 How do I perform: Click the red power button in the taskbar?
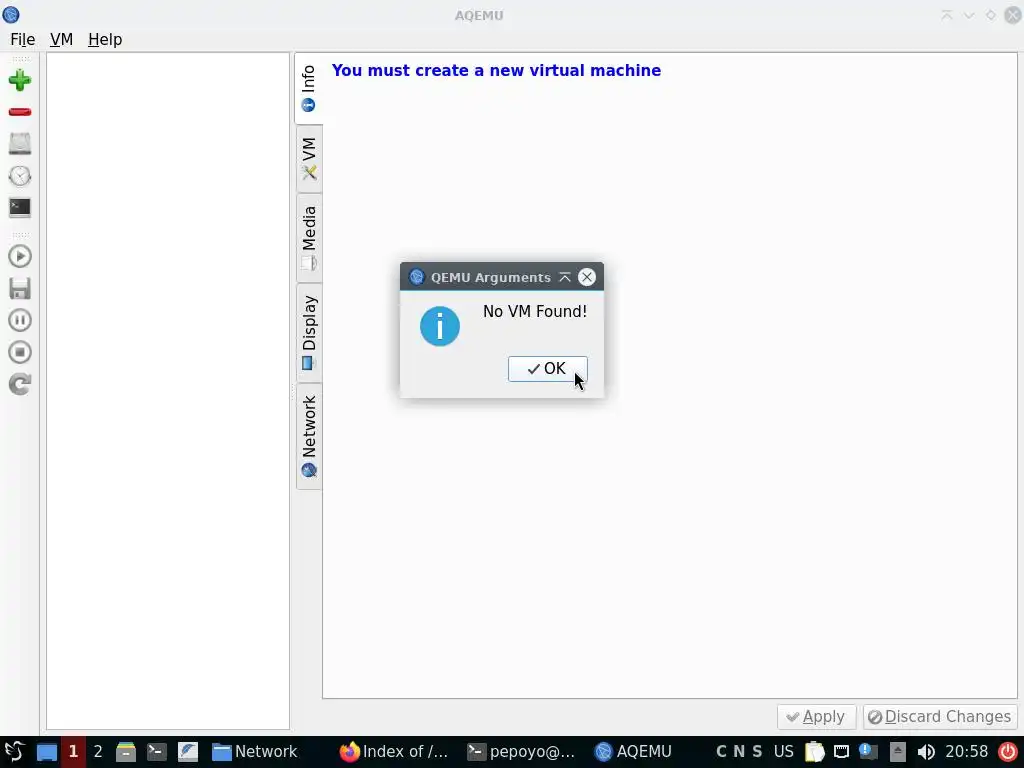click(x=1008, y=752)
